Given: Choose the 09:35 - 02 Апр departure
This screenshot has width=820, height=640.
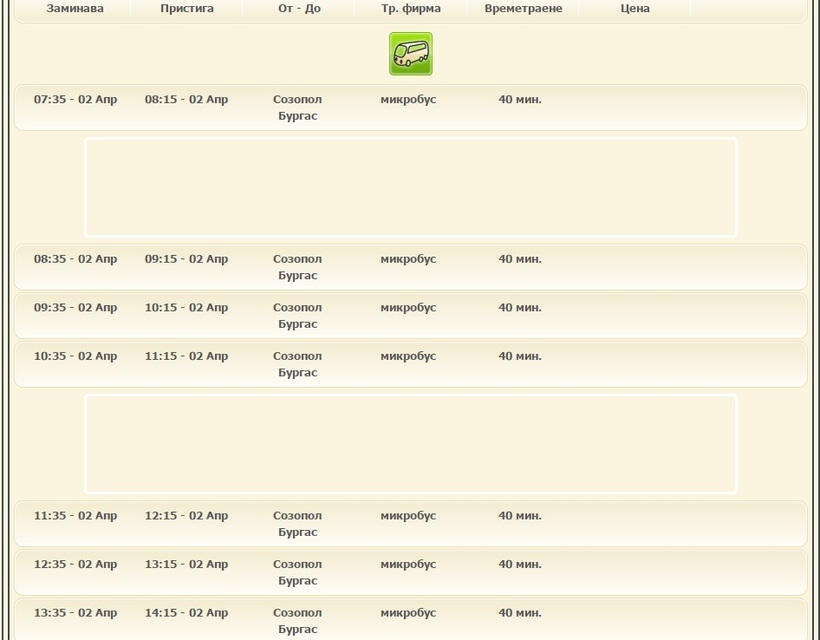Looking at the screenshot, I should coord(75,308).
